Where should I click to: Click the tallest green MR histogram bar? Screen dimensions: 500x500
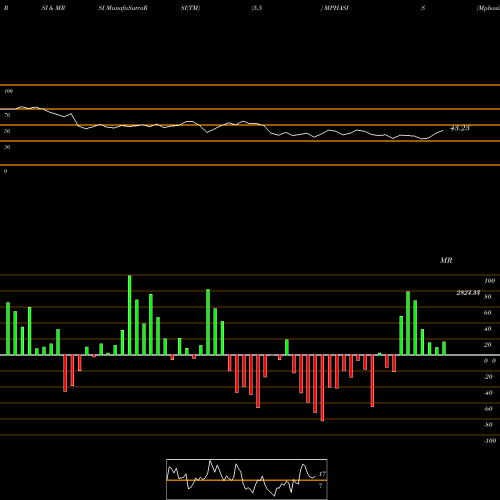(x=130, y=315)
